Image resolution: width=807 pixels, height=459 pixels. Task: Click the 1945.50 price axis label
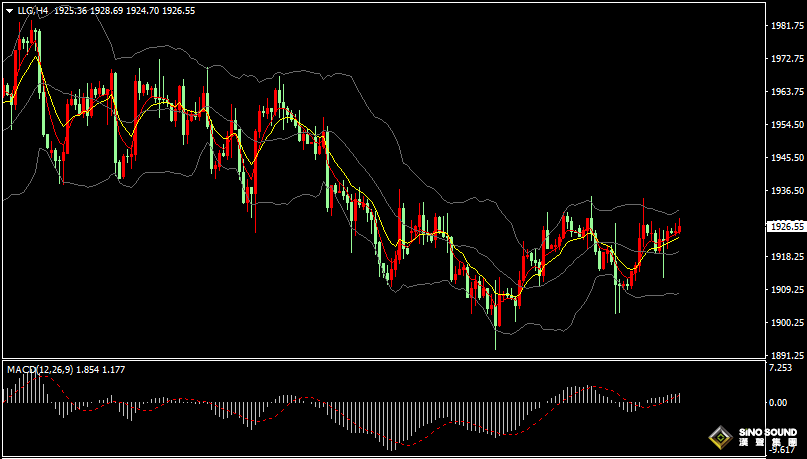point(785,158)
